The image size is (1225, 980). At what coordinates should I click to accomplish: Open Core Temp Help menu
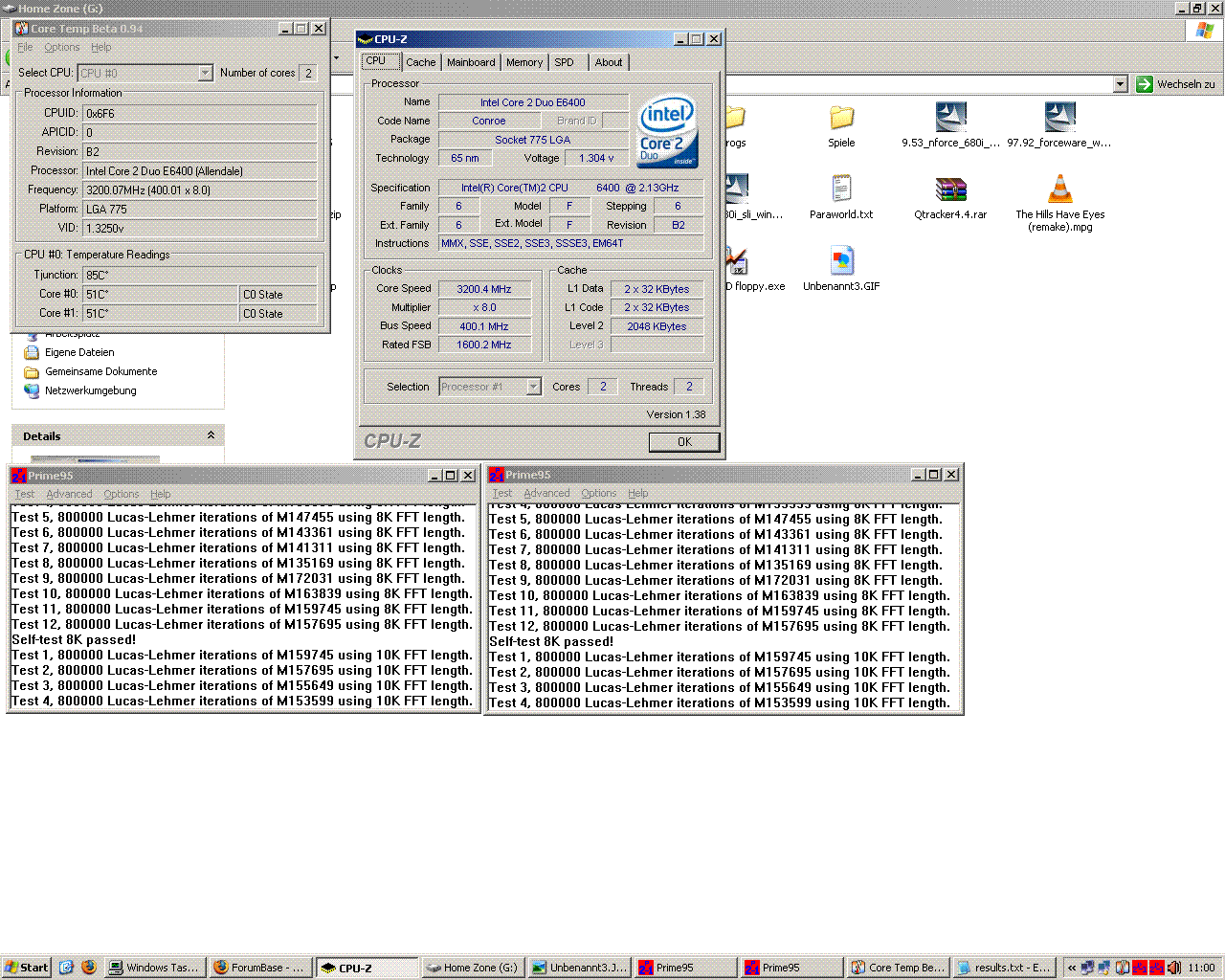click(101, 47)
